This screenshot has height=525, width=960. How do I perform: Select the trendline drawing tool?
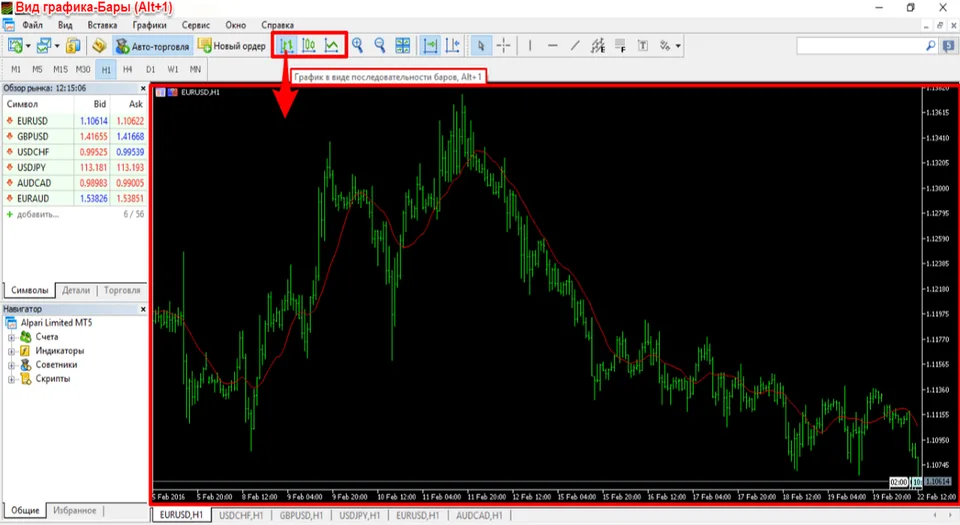(x=575, y=45)
